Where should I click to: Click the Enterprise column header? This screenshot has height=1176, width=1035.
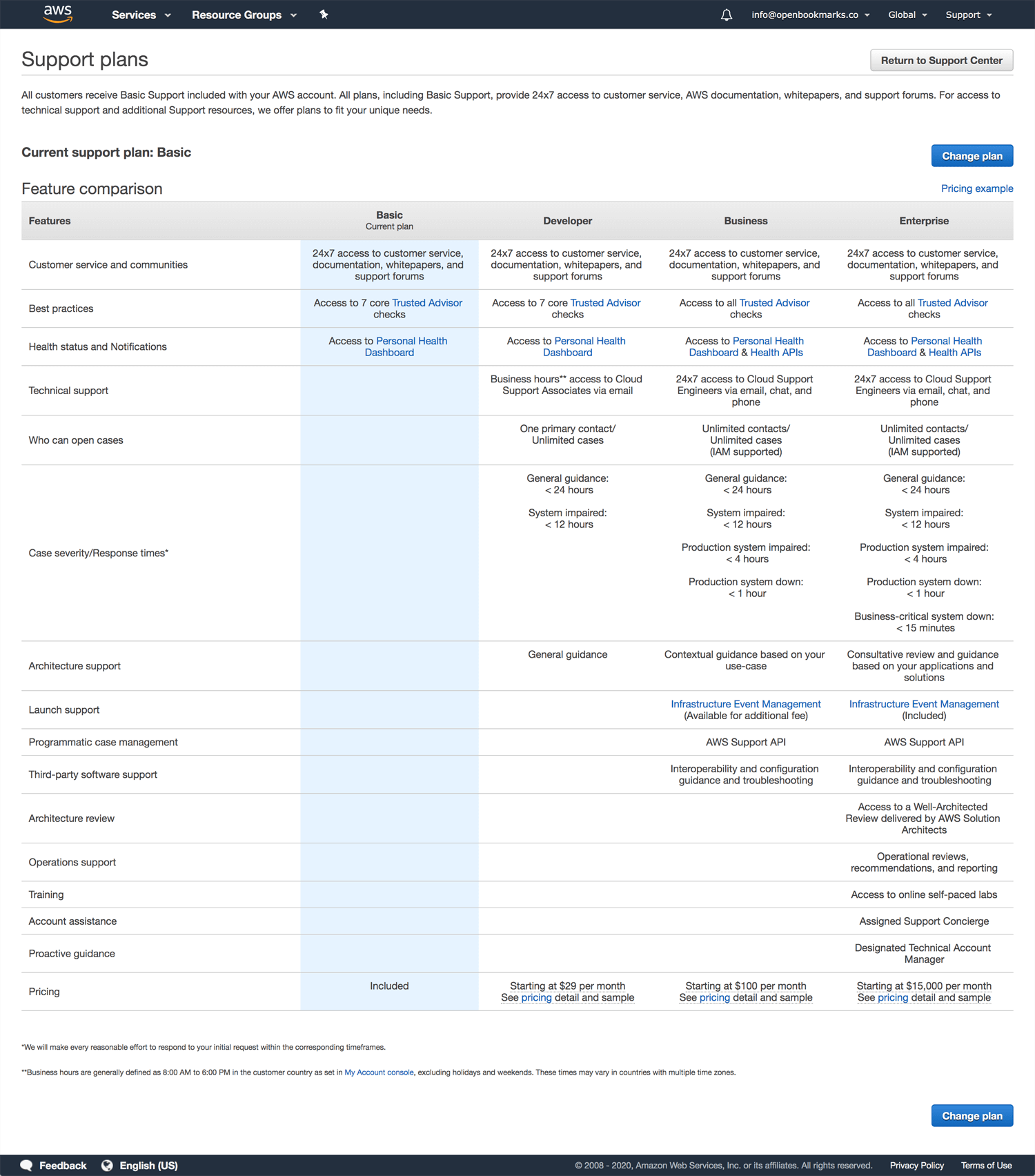point(924,221)
